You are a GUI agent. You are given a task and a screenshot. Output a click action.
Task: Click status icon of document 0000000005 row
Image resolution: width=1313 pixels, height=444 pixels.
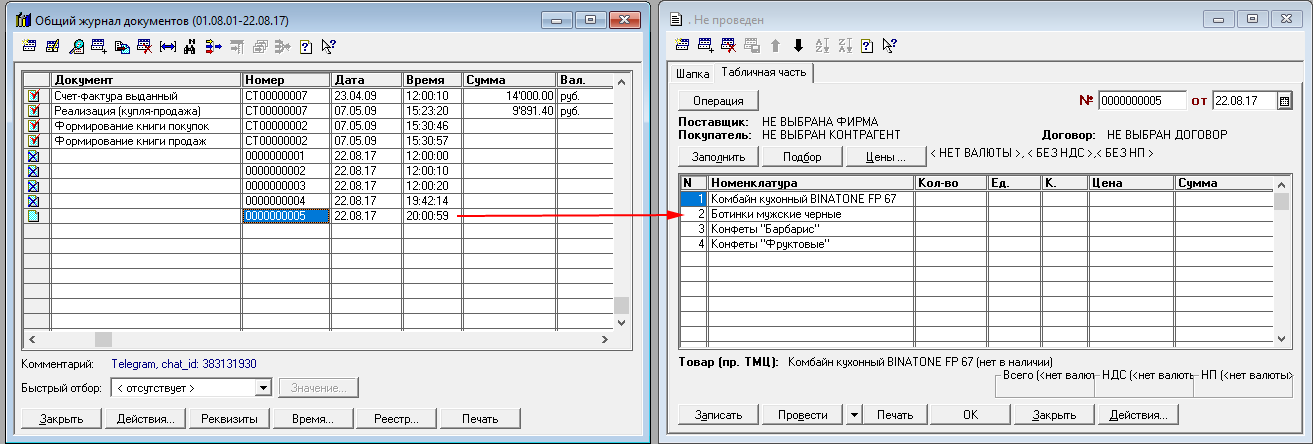[34, 216]
